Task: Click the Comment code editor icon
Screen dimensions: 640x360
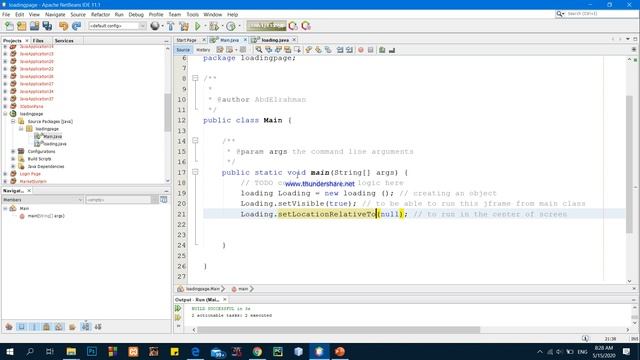Action: click(x=382, y=50)
